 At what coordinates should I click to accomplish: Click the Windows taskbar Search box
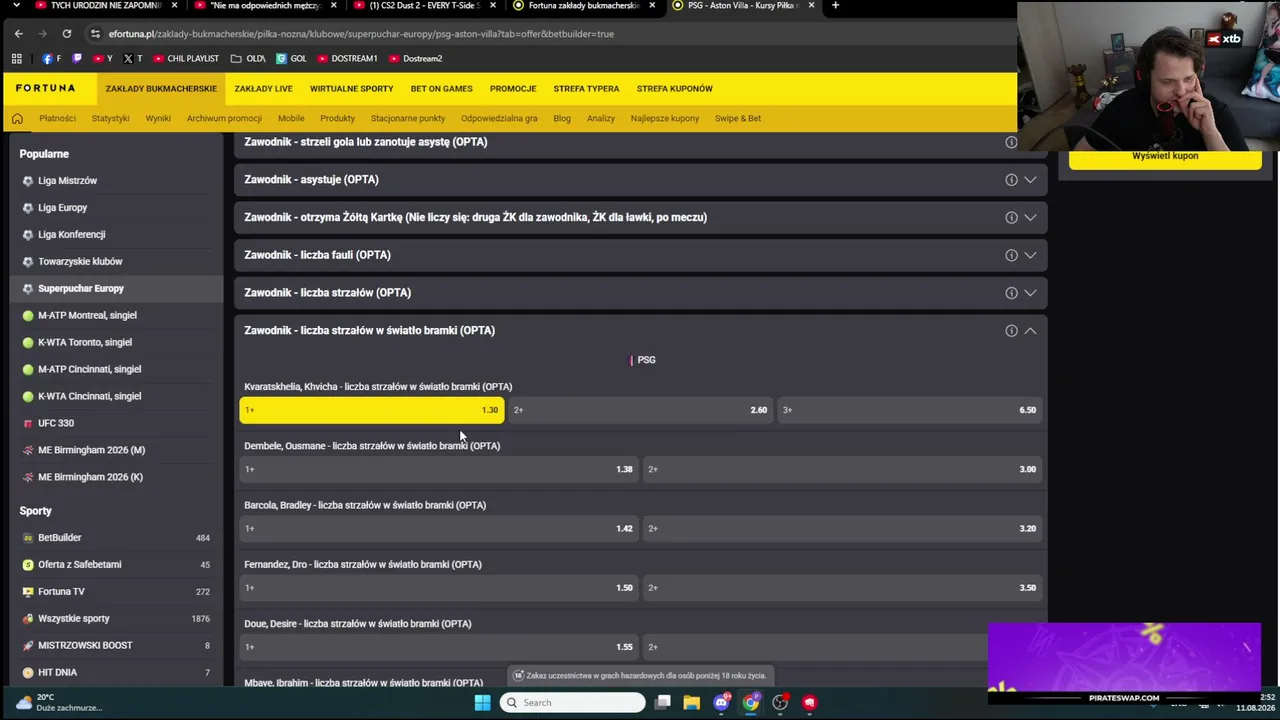tap(573, 702)
